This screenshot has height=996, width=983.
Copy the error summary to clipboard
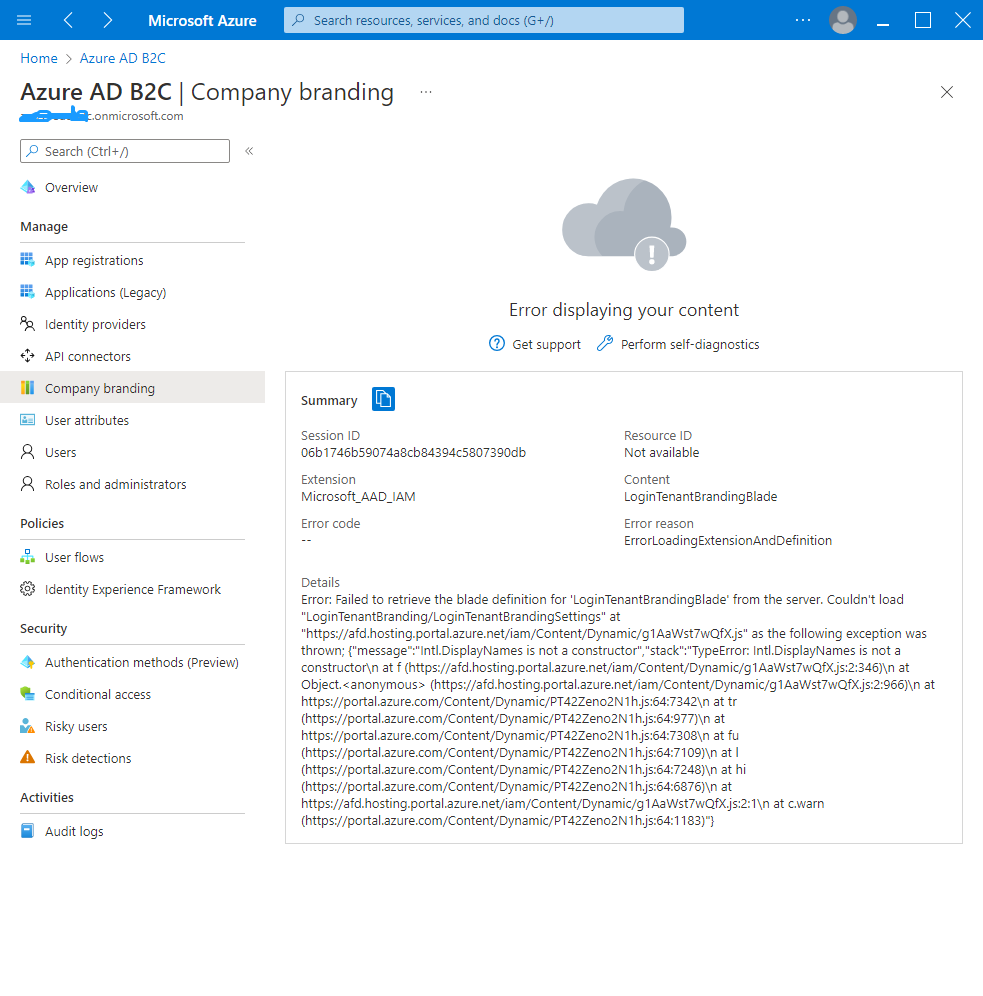click(x=383, y=399)
